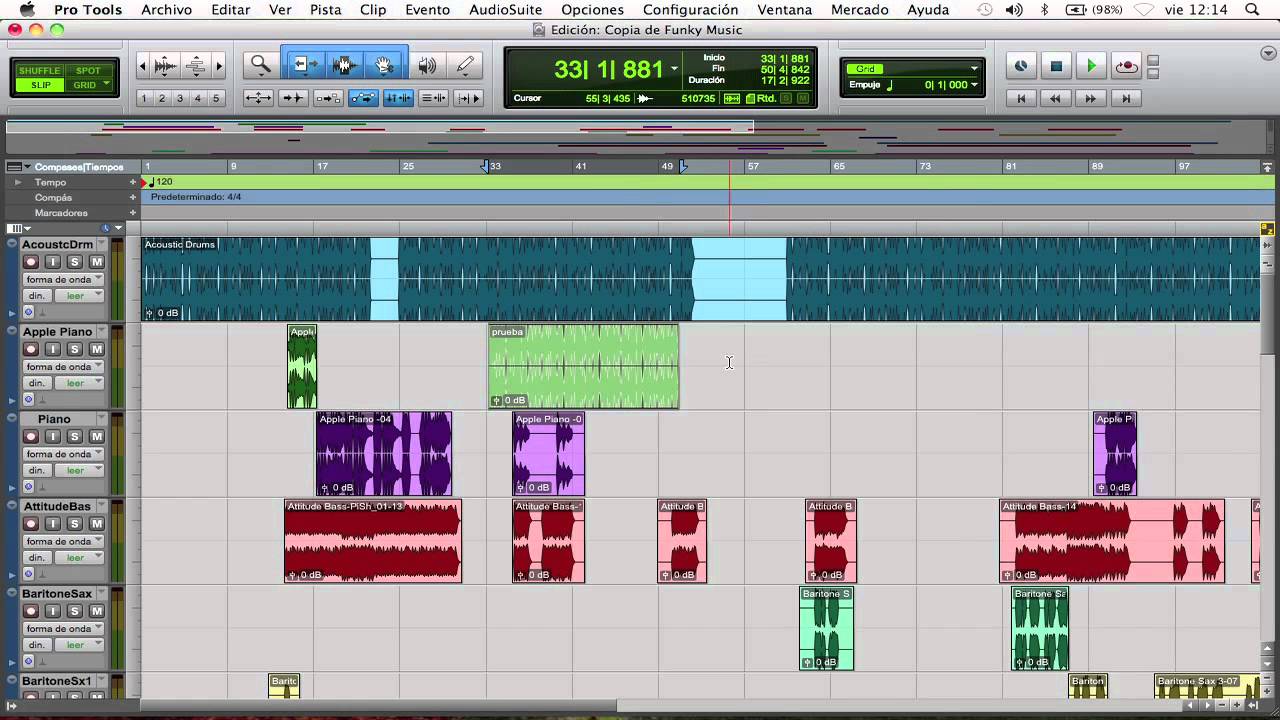Enable Shuffle edit mode
The width and height of the screenshot is (1280, 720).
click(x=40, y=71)
